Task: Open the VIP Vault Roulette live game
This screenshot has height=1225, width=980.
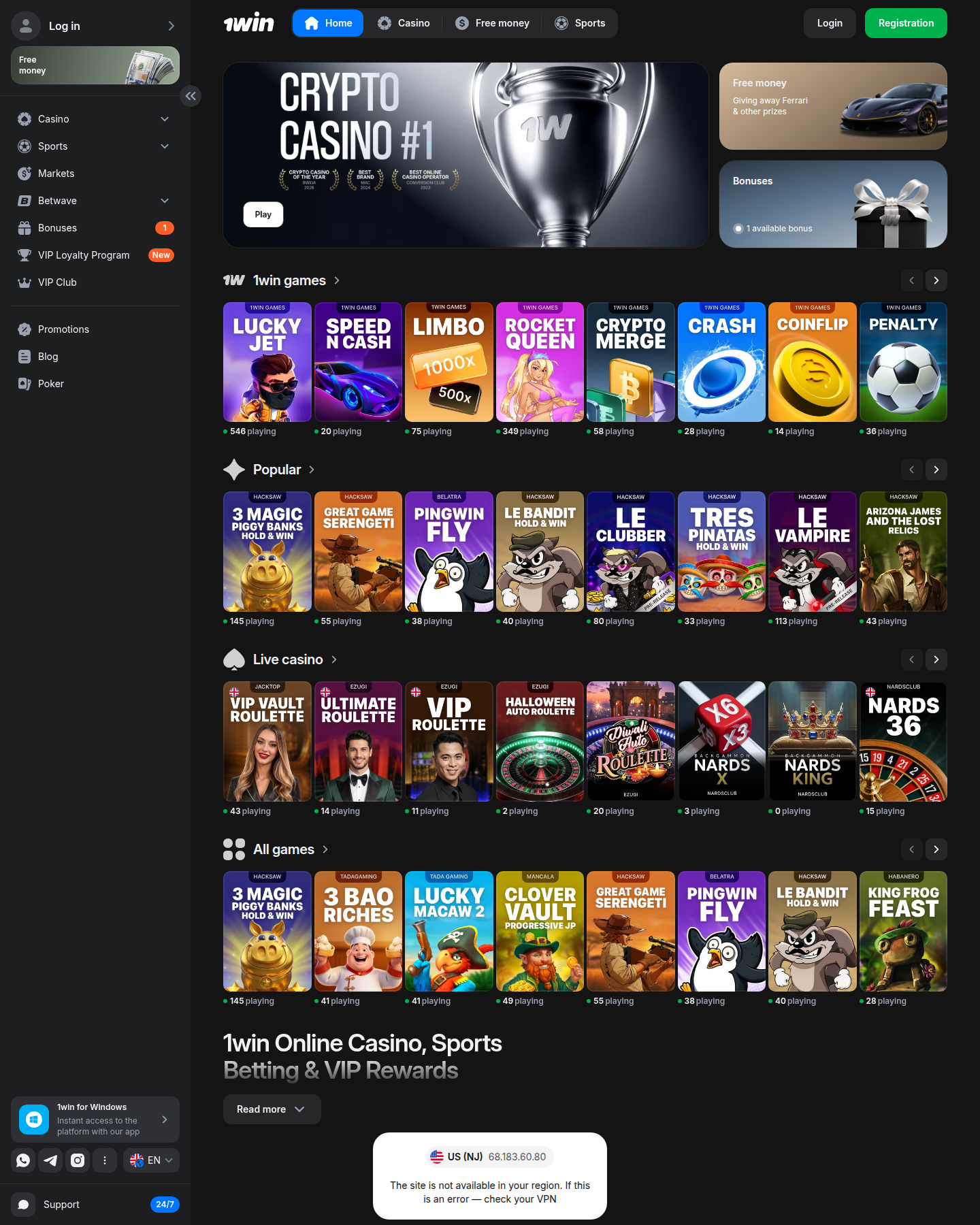Action: 267,742
